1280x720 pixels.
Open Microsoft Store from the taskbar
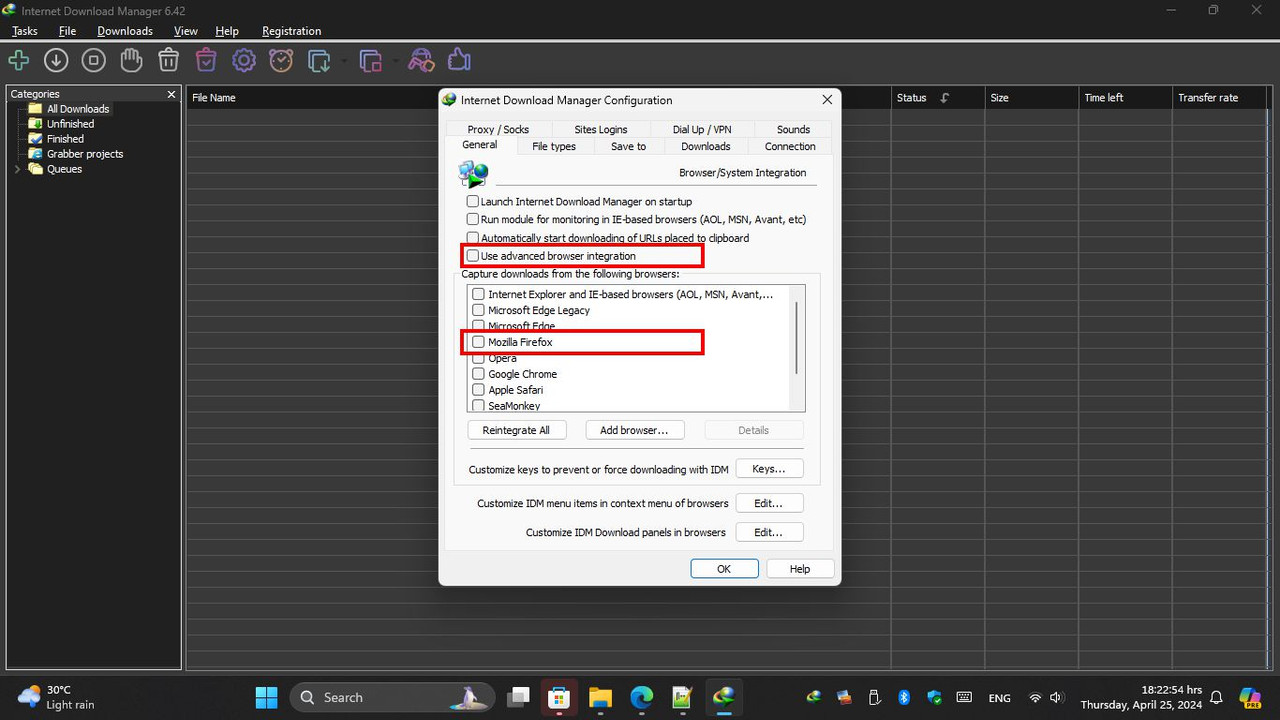pos(559,697)
